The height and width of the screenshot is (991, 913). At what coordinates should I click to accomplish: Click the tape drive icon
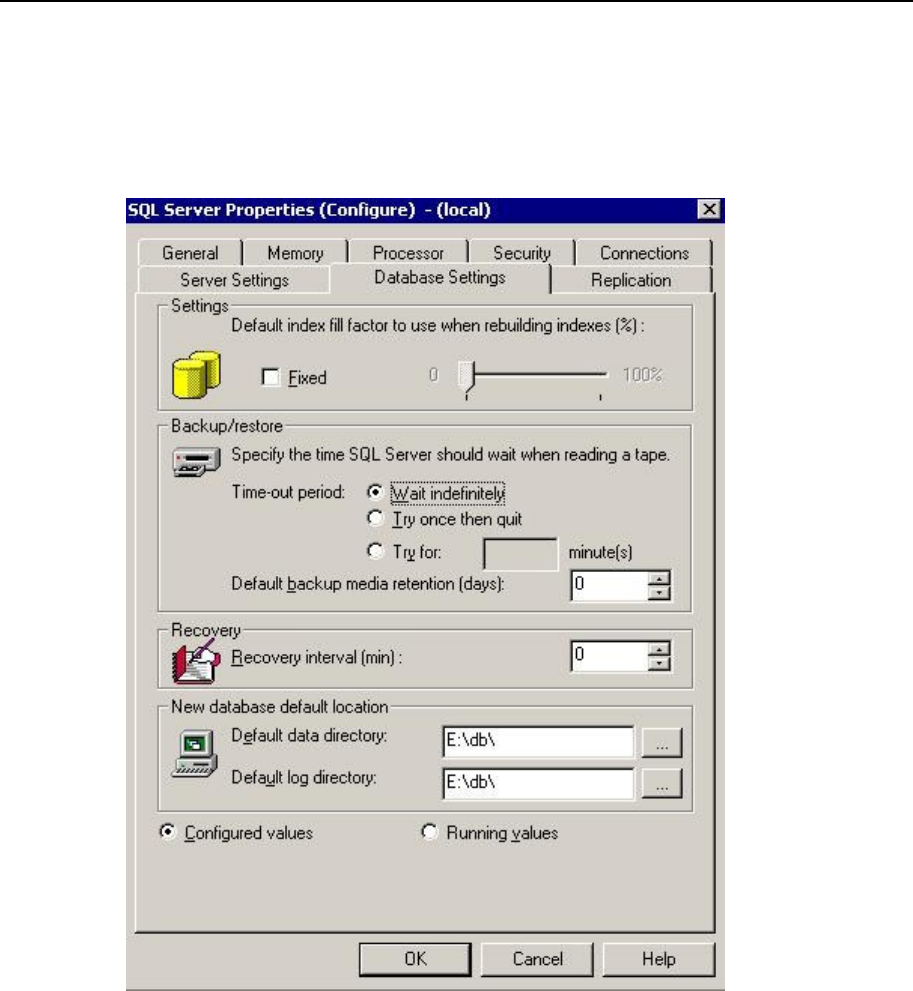click(197, 461)
